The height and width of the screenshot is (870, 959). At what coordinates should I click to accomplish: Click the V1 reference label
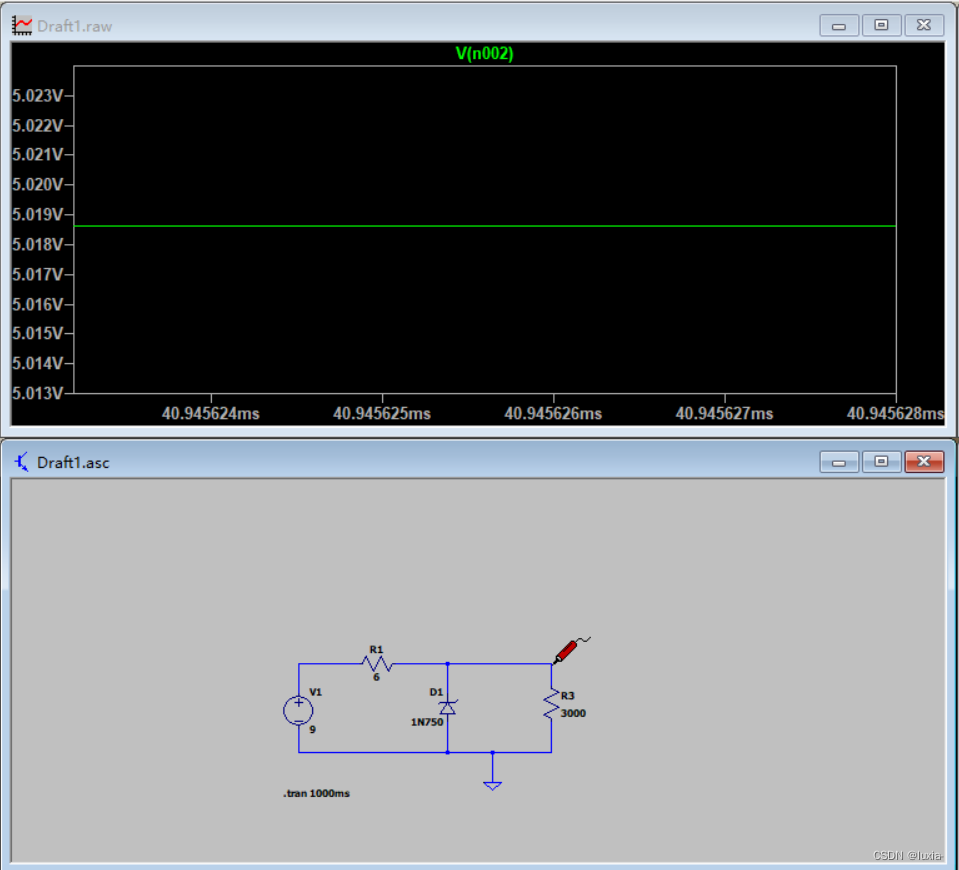(x=316, y=692)
